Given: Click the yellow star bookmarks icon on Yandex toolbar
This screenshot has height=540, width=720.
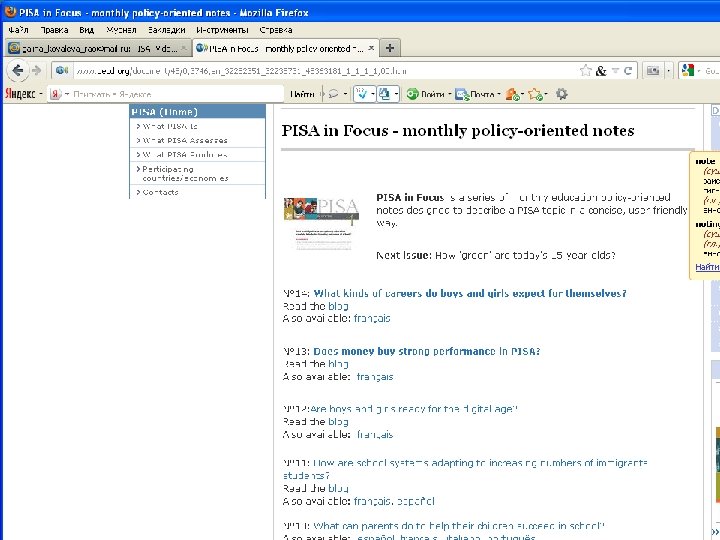Looking at the screenshot, I should pos(535,94).
